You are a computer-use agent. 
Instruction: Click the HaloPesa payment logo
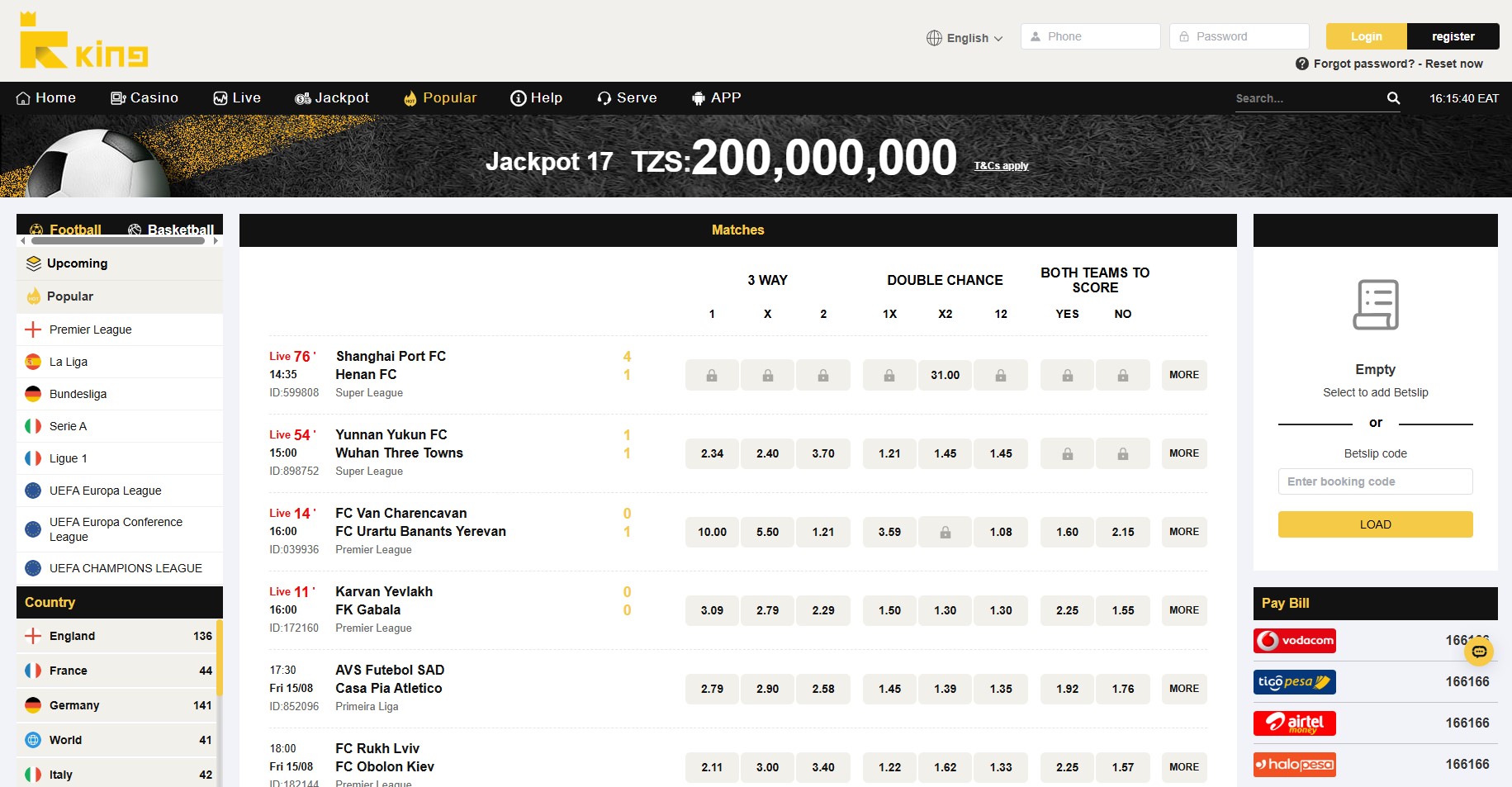point(1294,765)
